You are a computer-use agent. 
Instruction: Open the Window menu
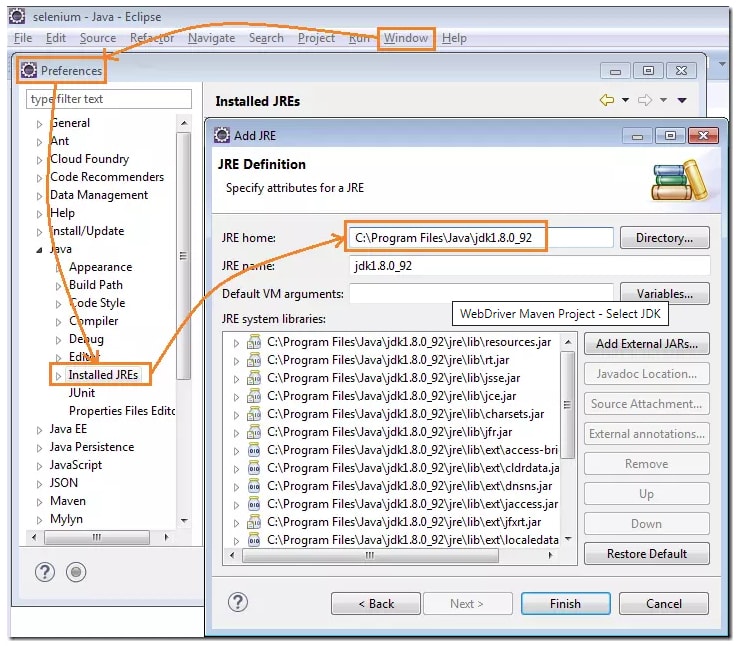click(406, 38)
